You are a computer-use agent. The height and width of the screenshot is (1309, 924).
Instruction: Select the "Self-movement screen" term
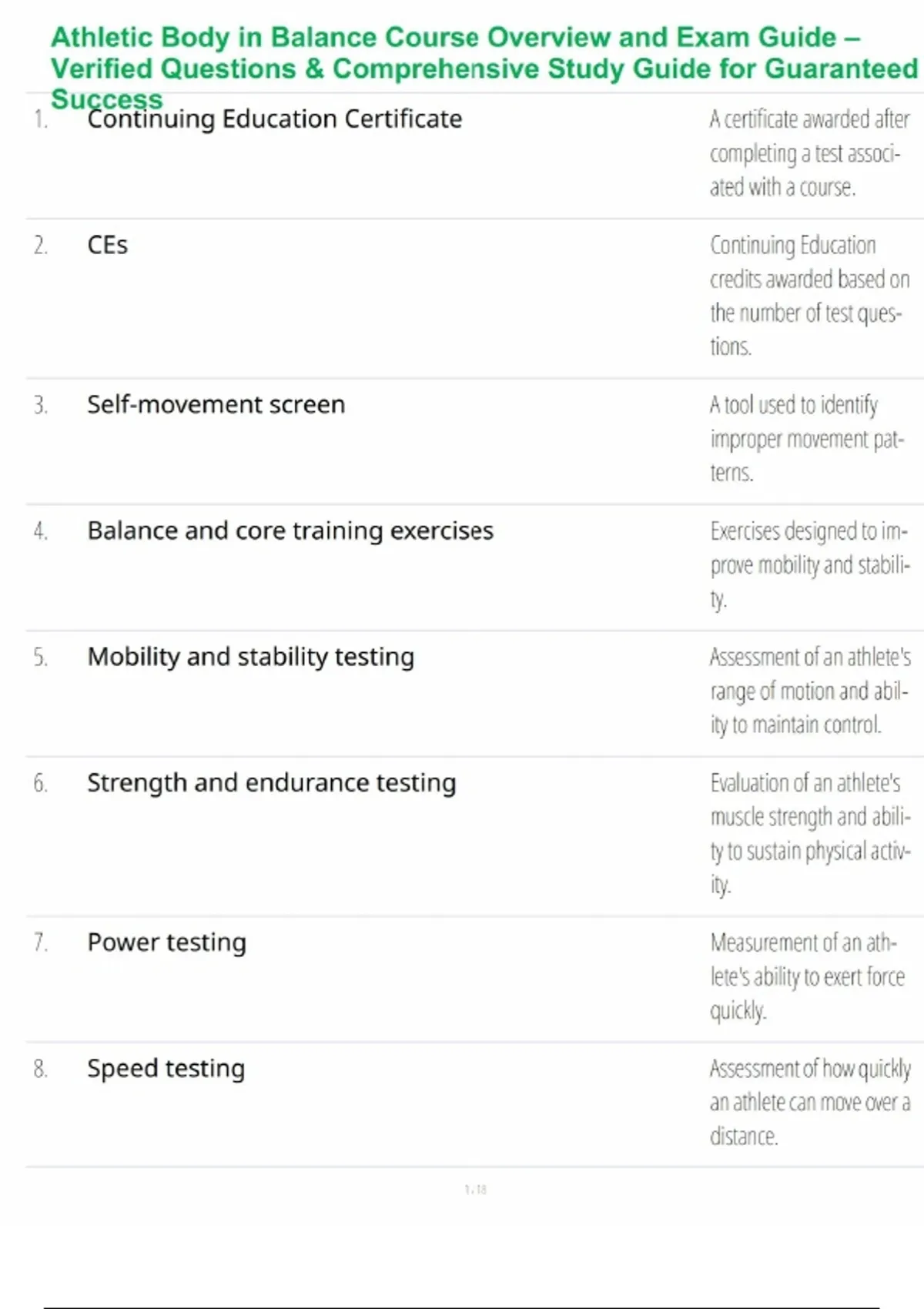click(216, 405)
